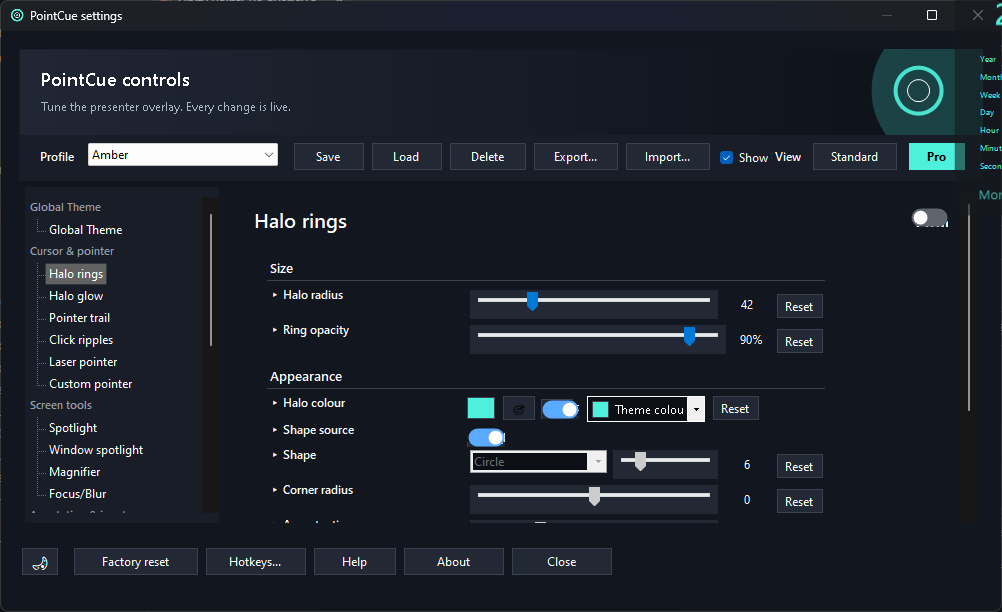
Task: Open Halo glow settings
Action: [76, 296]
